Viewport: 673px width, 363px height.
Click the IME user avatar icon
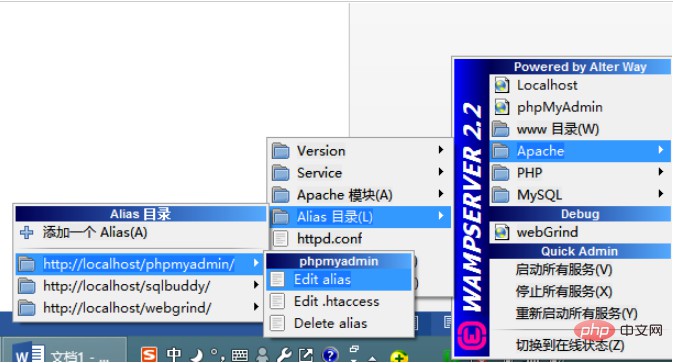click(262, 355)
